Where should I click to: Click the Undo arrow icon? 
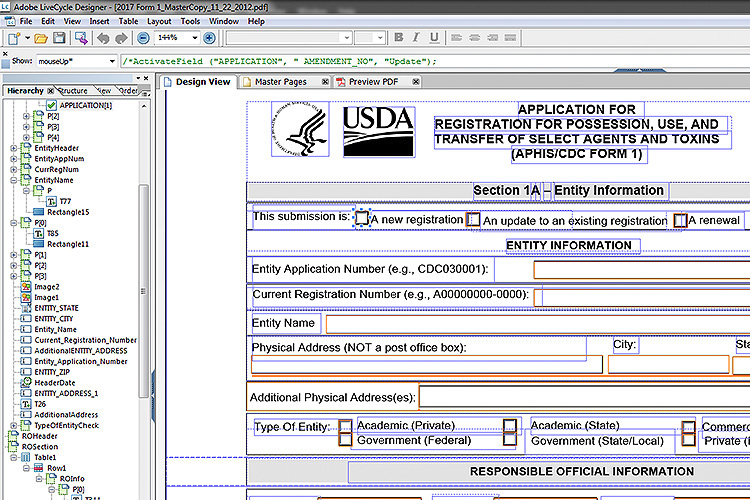coord(102,38)
